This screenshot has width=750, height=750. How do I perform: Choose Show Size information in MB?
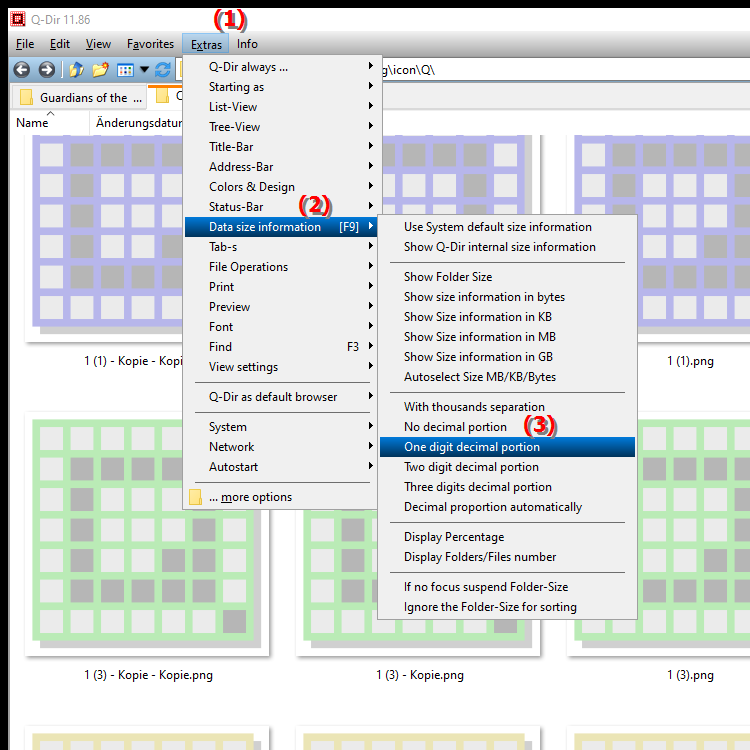pyautogui.click(x=507, y=337)
